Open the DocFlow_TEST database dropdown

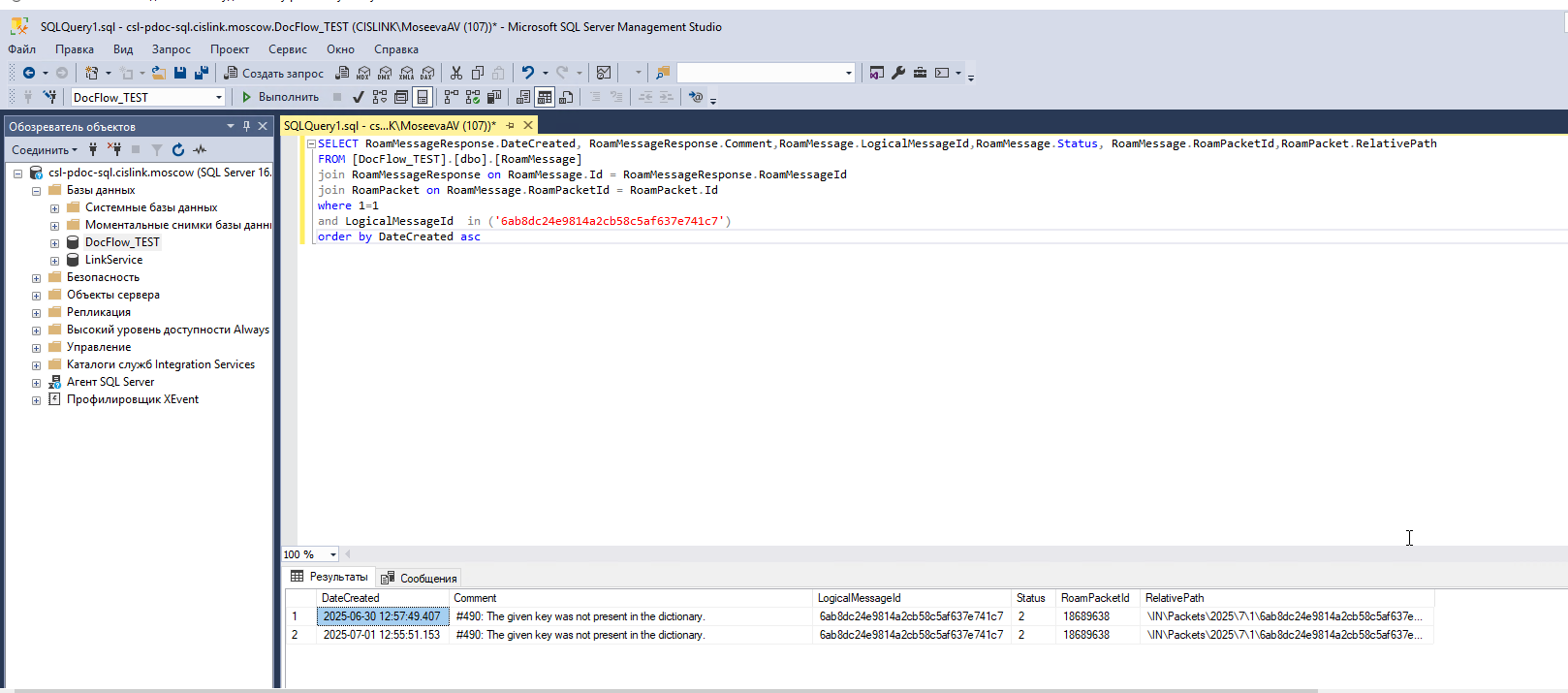point(219,97)
